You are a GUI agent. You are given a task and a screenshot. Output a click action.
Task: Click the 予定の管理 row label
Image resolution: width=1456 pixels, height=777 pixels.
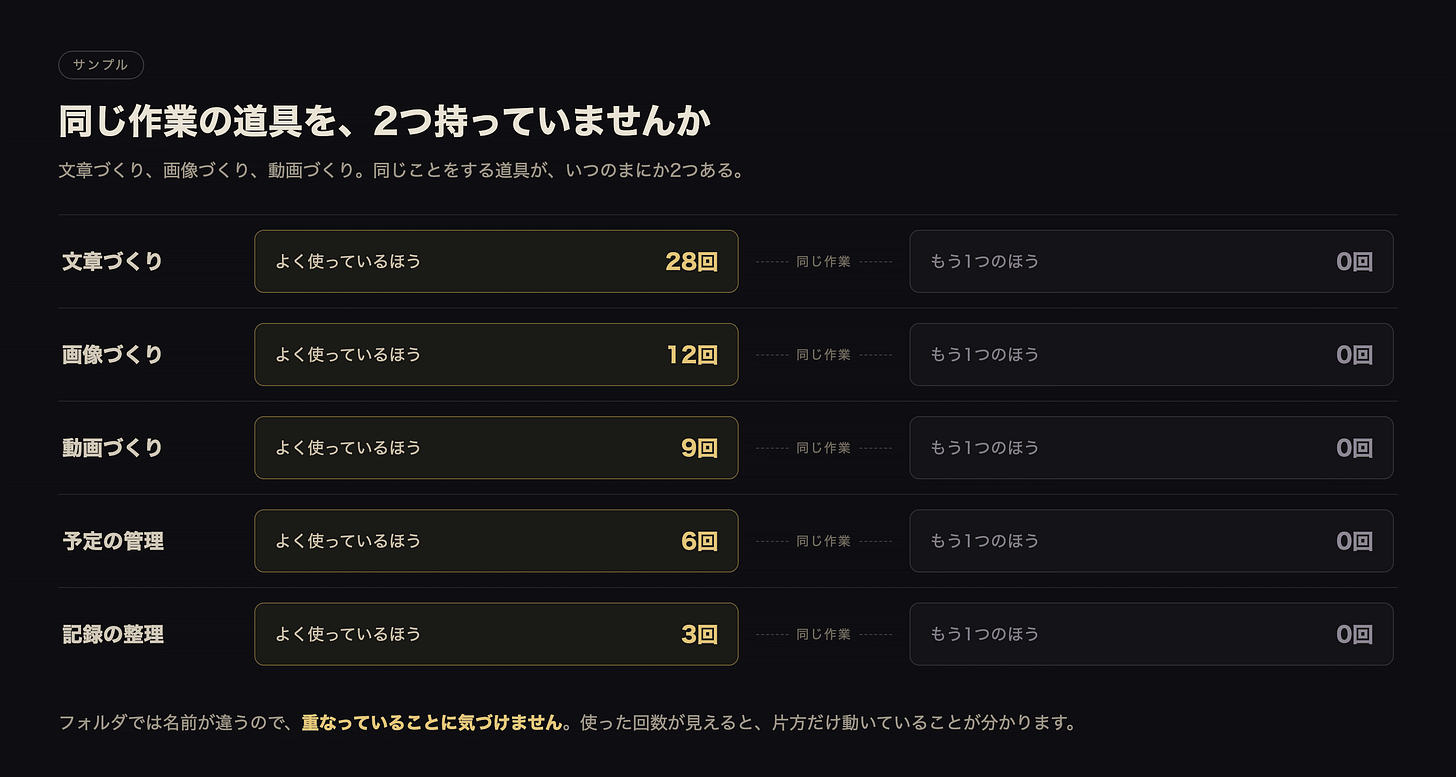point(112,541)
